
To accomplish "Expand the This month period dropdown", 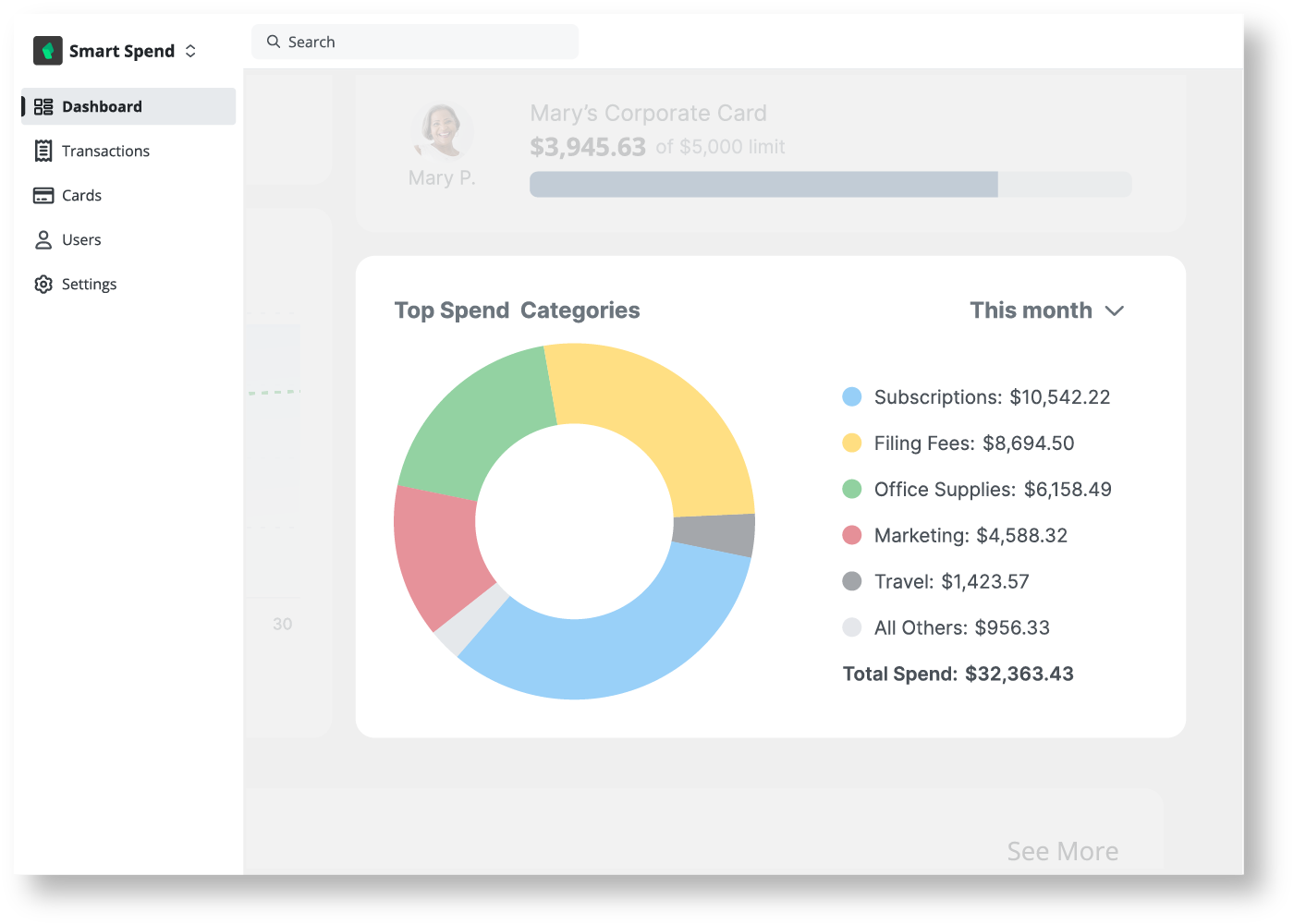I will [1046, 310].
